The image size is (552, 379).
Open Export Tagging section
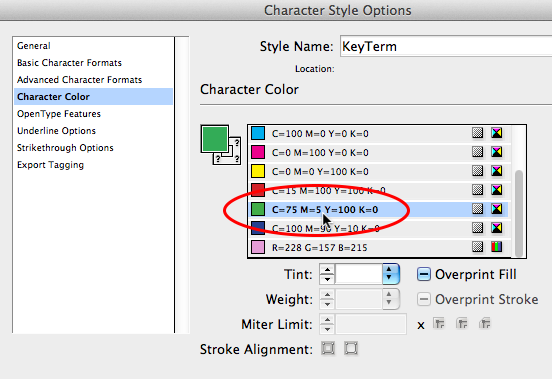click(50, 165)
